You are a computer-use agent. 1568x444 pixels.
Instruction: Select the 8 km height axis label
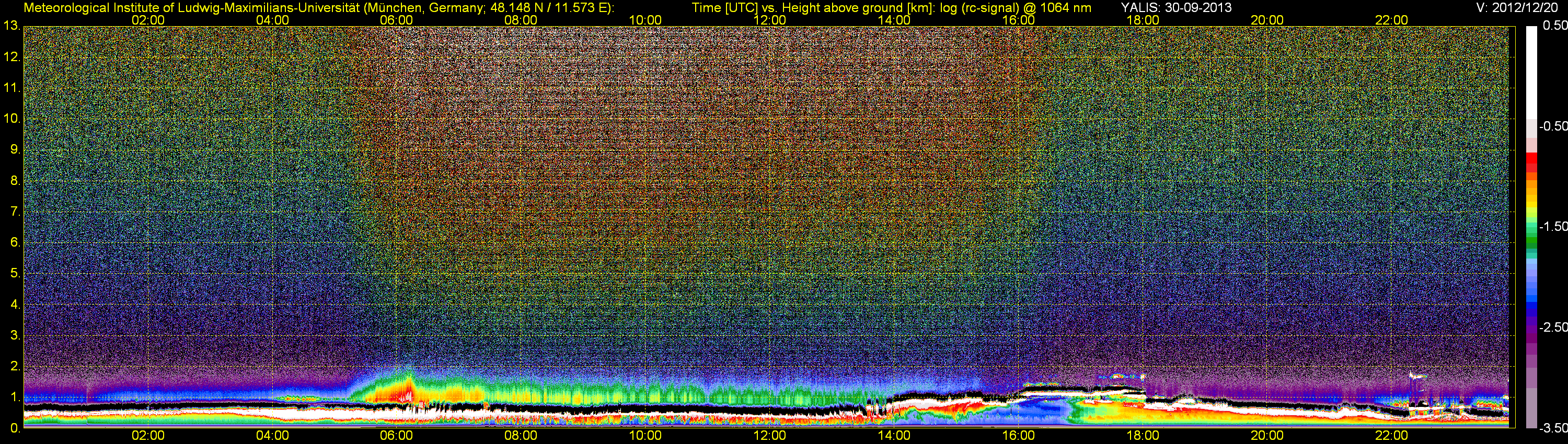point(15,181)
